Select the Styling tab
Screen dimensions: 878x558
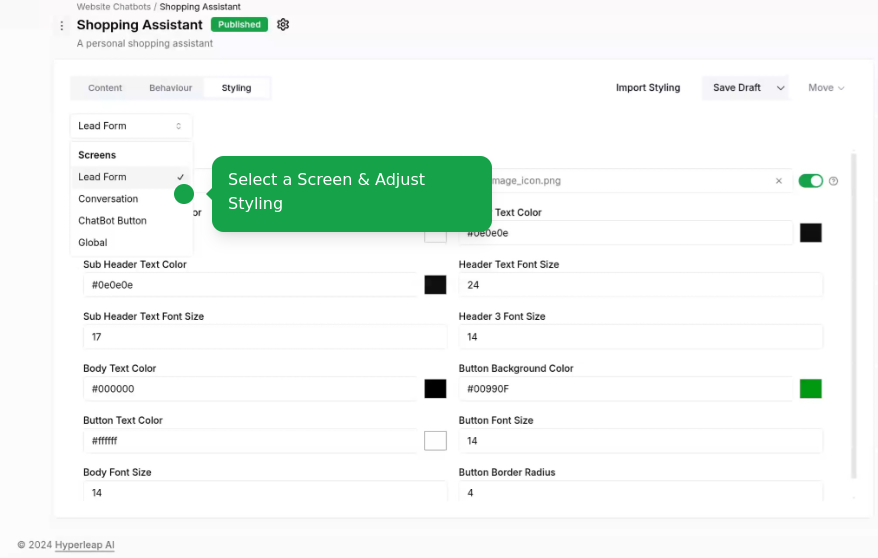[236, 88]
